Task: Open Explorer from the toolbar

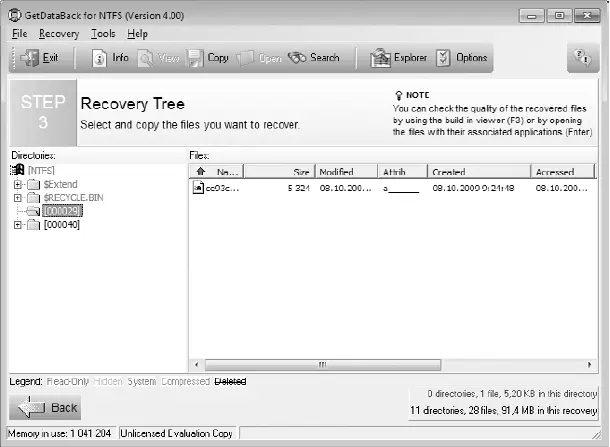Action: 398,58
